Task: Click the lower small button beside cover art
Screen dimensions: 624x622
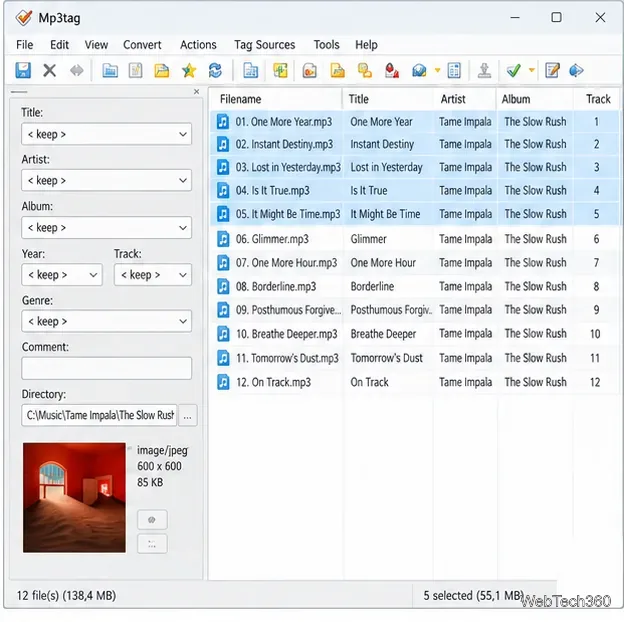Action: click(152, 544)
